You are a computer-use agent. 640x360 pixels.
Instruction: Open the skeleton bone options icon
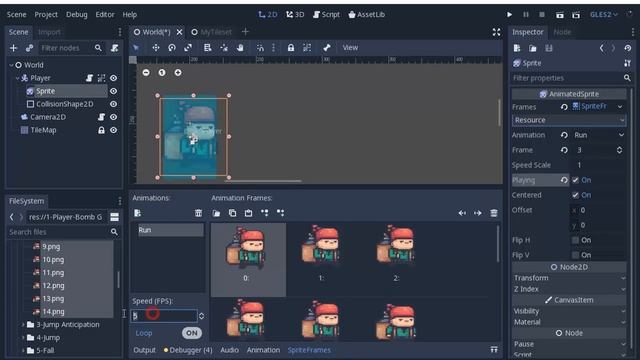pyautogui.click(x=327, y=48)
